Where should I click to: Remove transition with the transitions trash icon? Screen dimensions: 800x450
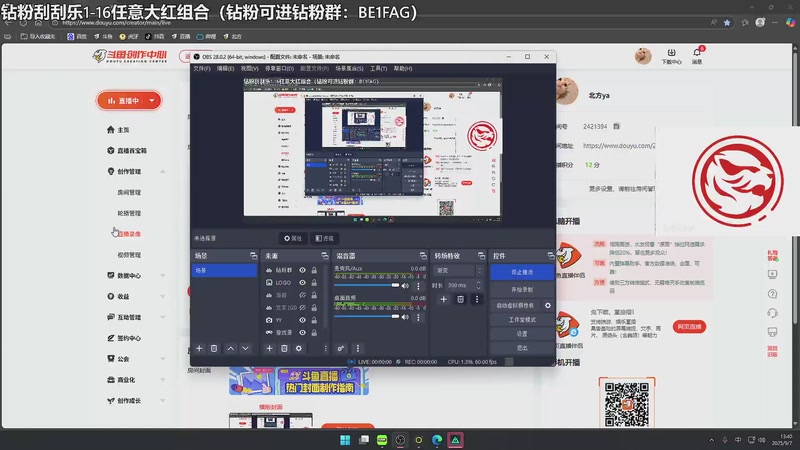pos(460,299)
